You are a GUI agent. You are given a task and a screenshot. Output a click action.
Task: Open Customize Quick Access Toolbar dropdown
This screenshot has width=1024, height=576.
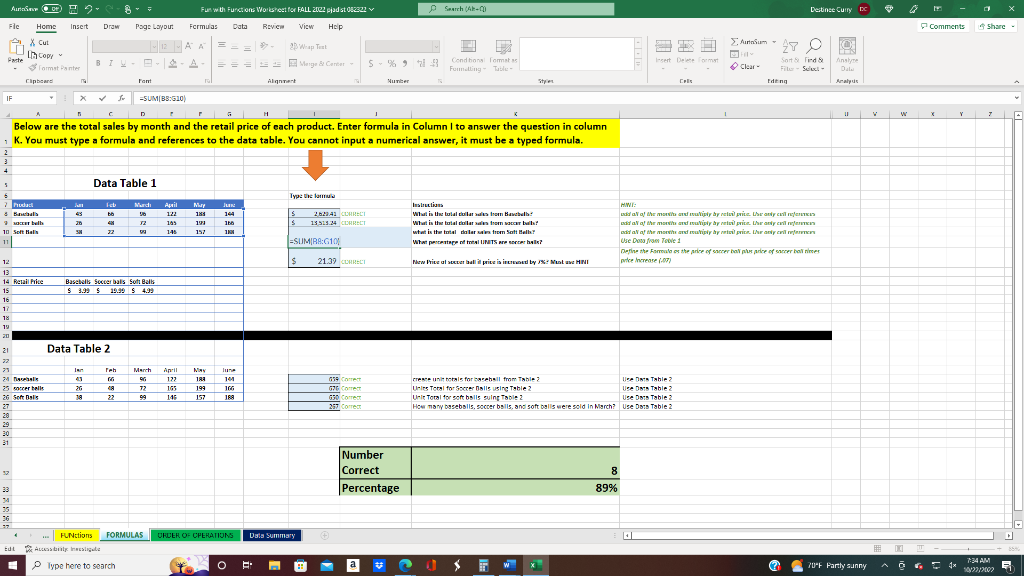pos(150,9)
